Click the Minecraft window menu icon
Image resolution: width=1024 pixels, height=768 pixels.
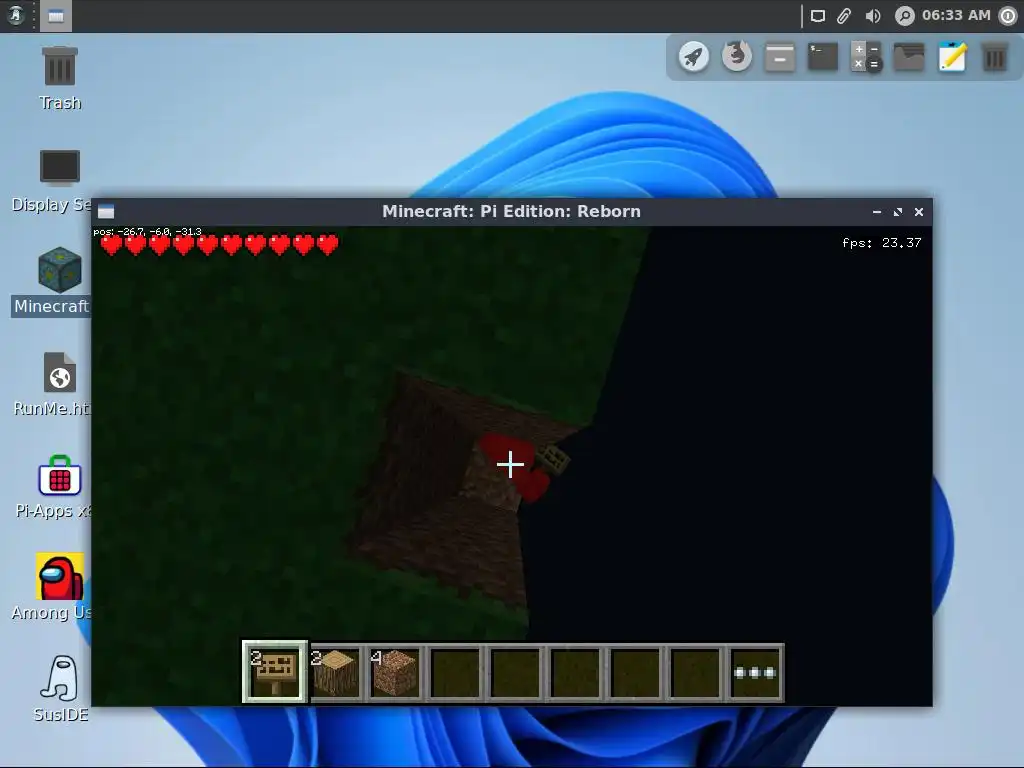[106, 211]
